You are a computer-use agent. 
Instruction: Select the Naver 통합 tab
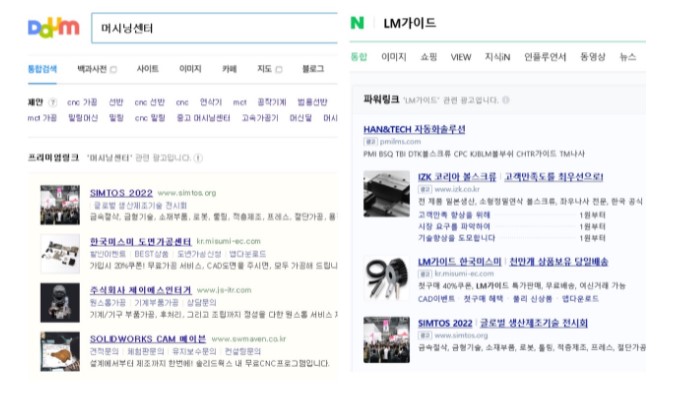pos(359,57)
